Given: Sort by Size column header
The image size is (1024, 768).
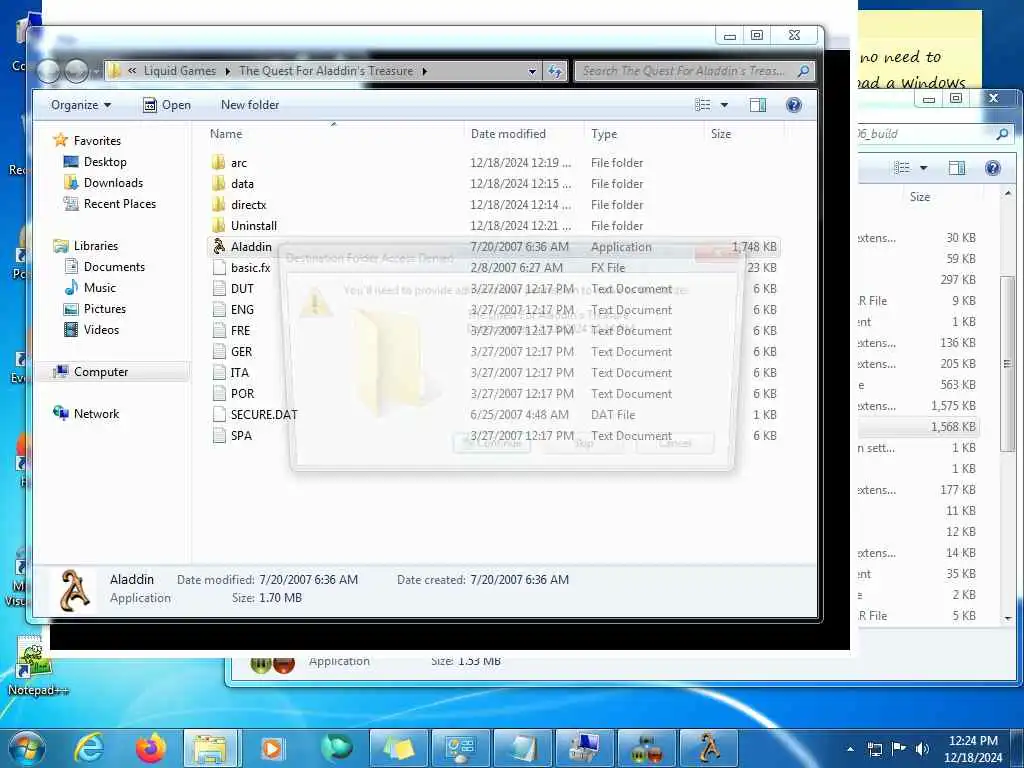Looking at the screenshot, I should click(x=721, y=133).
